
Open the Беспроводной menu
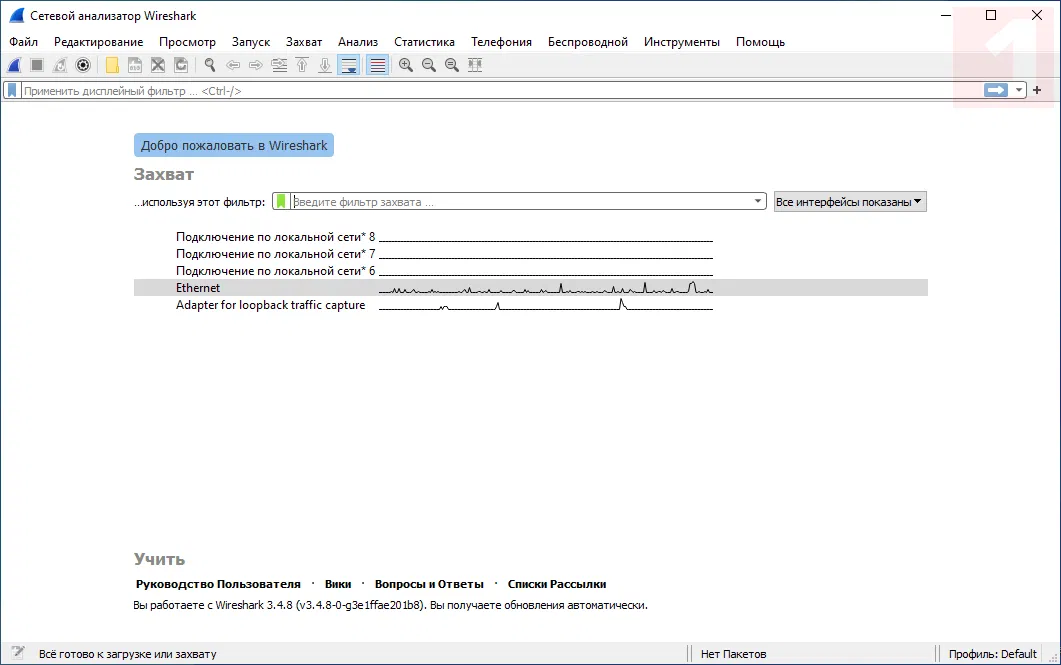coord(588,42)
